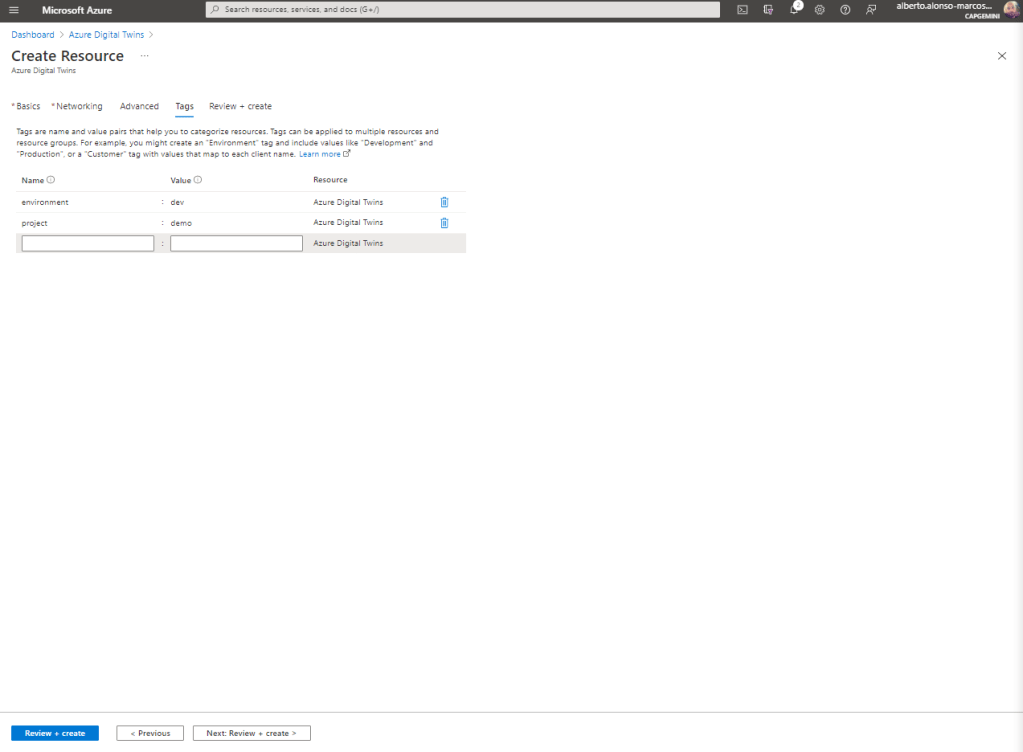Show info tooltip next to Name column

(51, 180)
